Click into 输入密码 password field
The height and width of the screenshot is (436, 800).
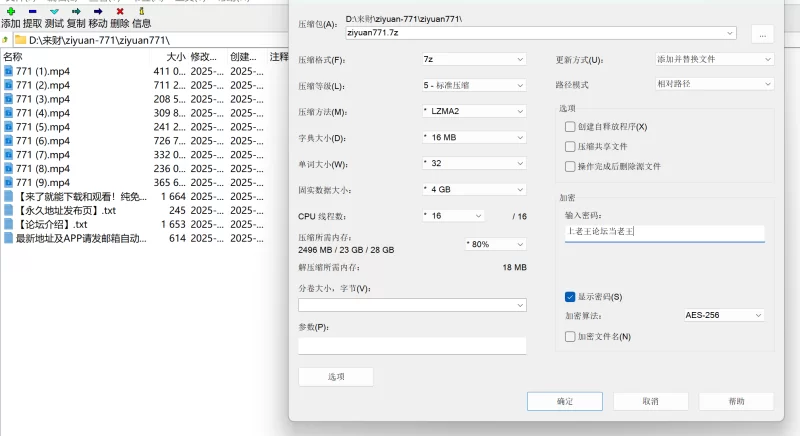(664, 232)
